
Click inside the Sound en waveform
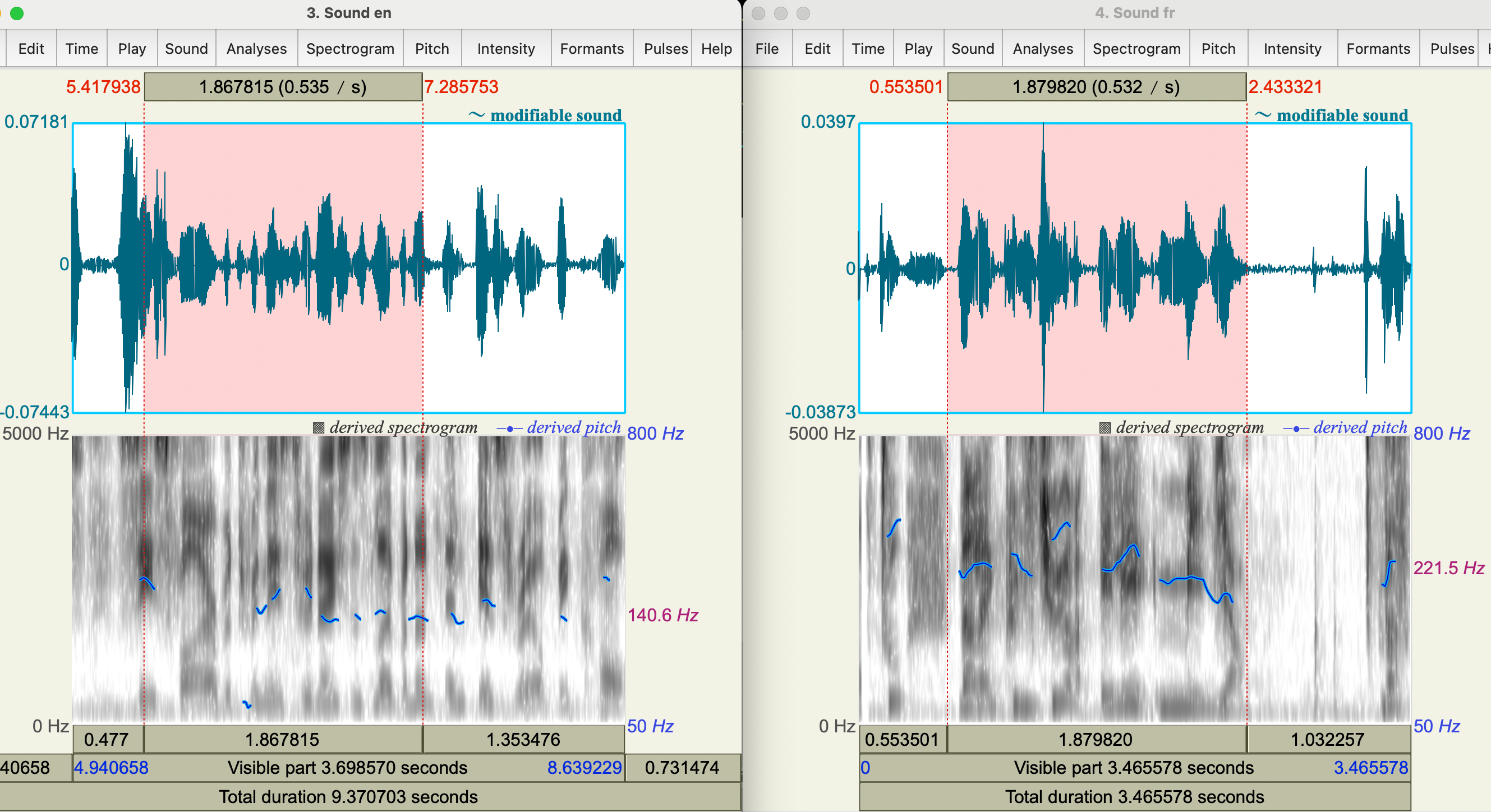[x=348, y=267]
